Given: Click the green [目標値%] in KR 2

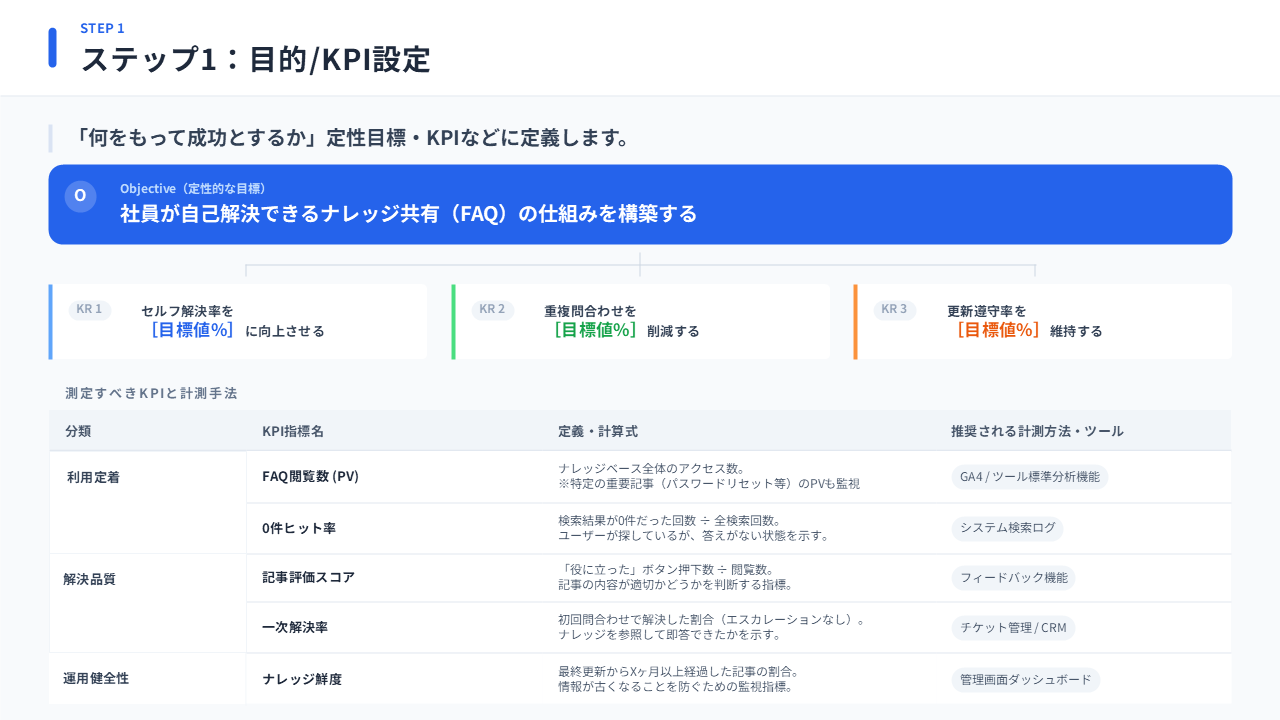Looking at the screenshot, I should [595, 330].
